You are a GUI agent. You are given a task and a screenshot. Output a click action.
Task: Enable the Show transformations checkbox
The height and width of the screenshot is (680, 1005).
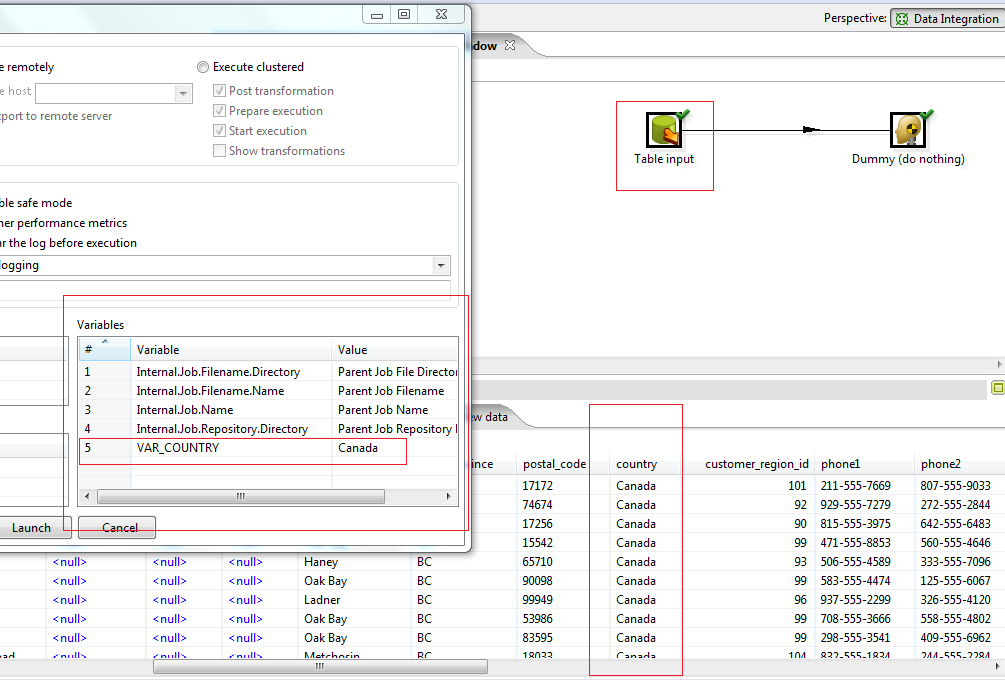coord(219,150)
